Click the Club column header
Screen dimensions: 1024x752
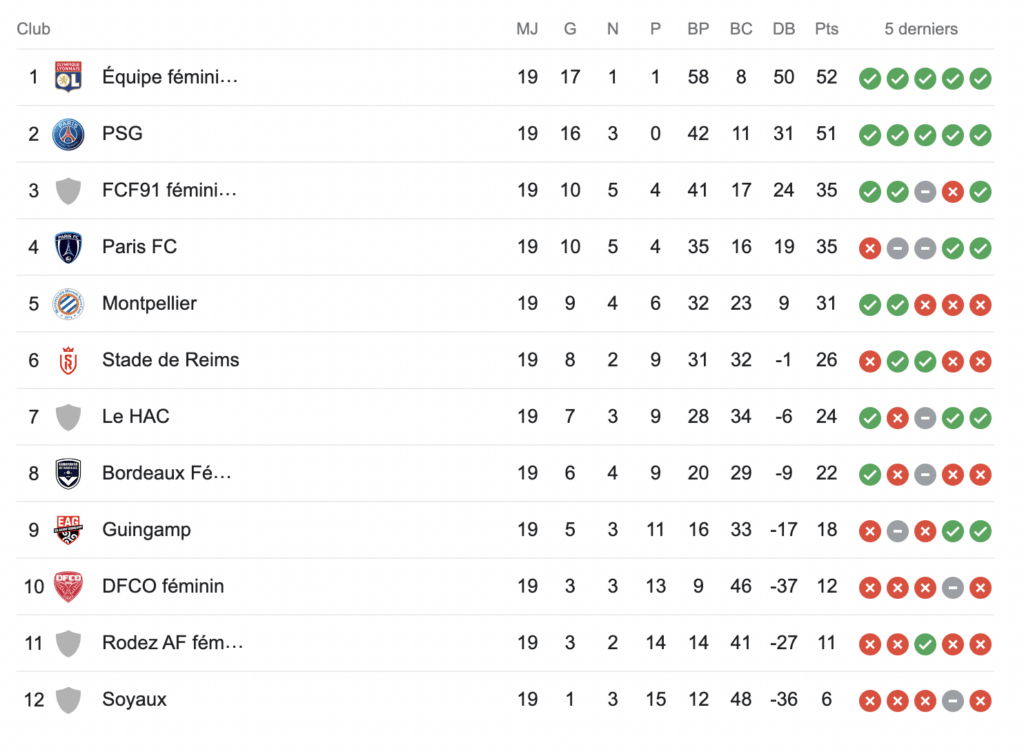33,29
